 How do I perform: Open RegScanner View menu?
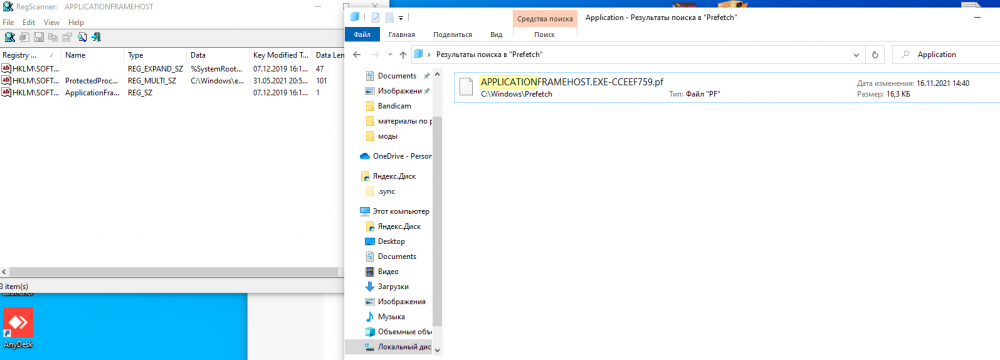(52, 22)
